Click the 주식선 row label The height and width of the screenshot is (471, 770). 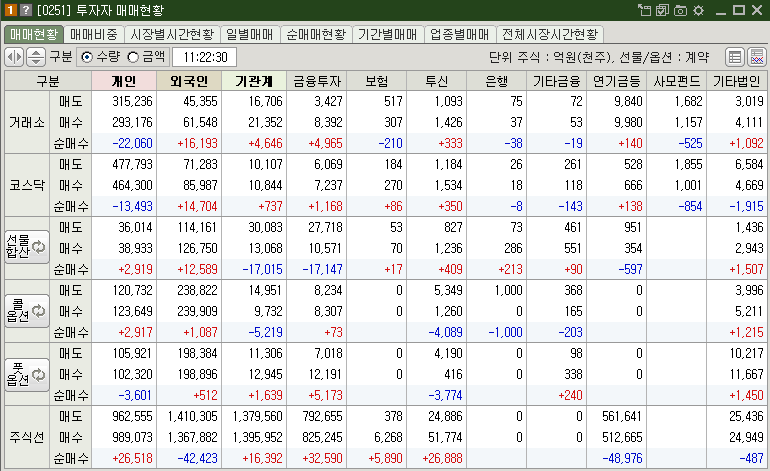click(27, 437)
